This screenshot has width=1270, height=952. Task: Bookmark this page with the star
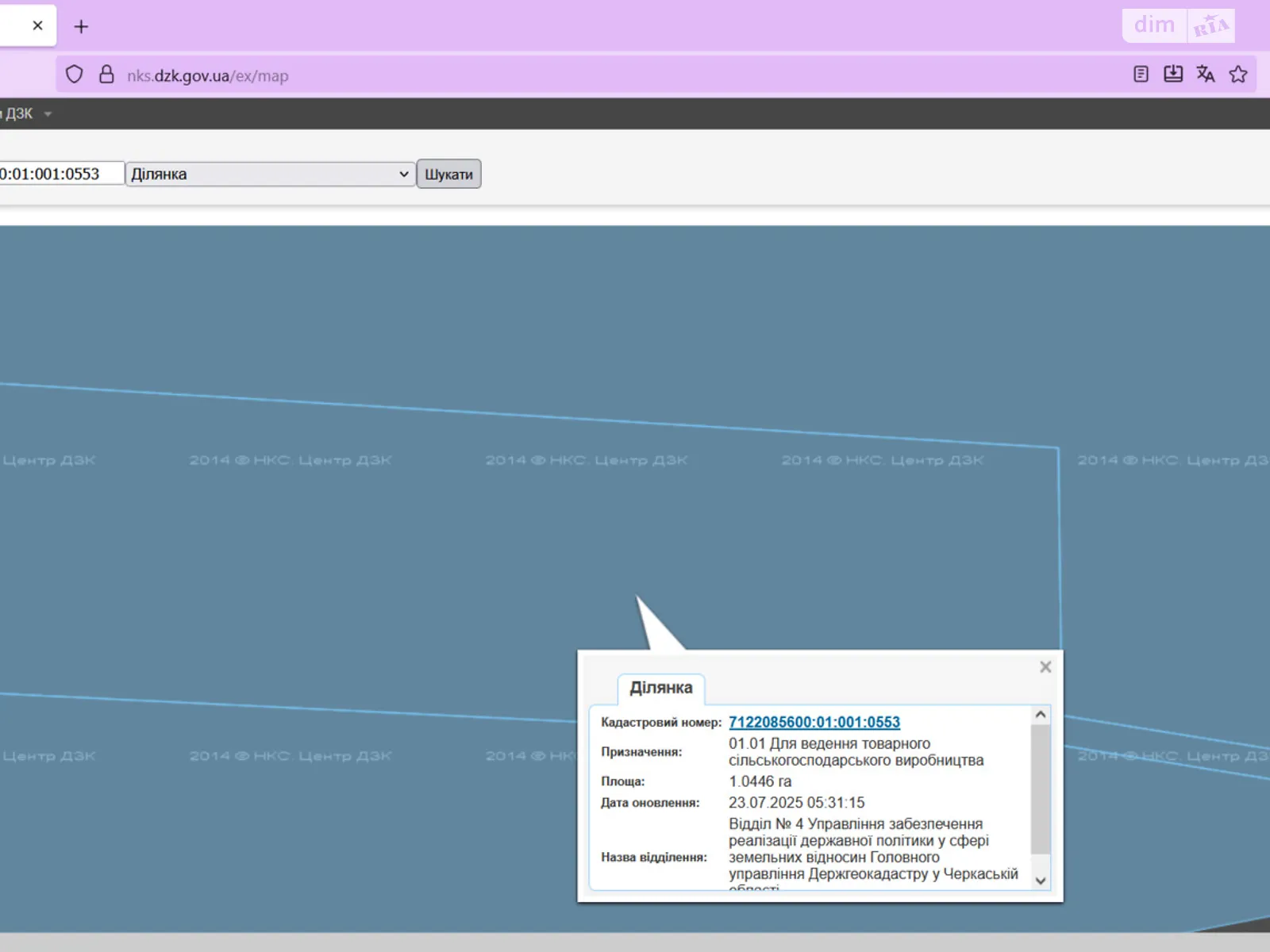[x=1237, y=75]
